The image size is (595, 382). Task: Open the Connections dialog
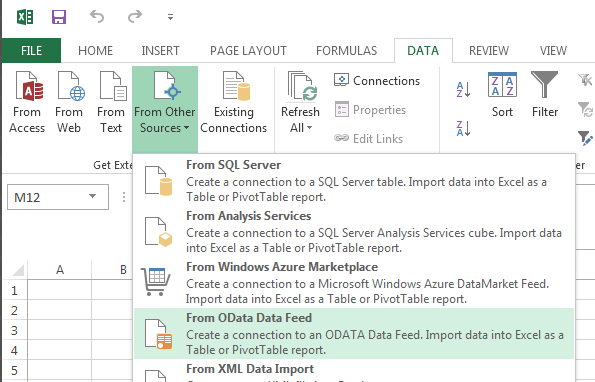pos(377,80)
